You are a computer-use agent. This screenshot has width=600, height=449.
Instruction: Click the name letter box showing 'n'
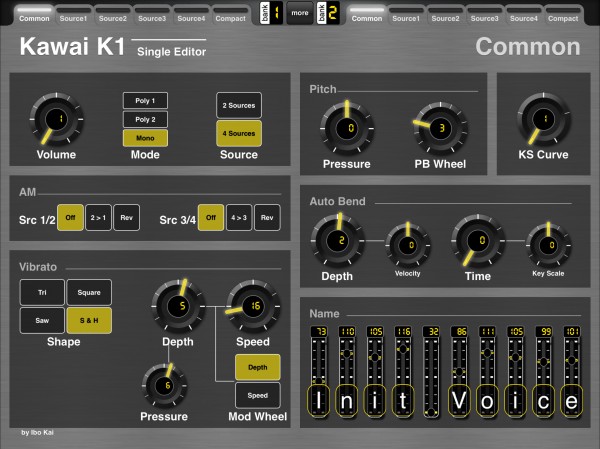[347, 401]
